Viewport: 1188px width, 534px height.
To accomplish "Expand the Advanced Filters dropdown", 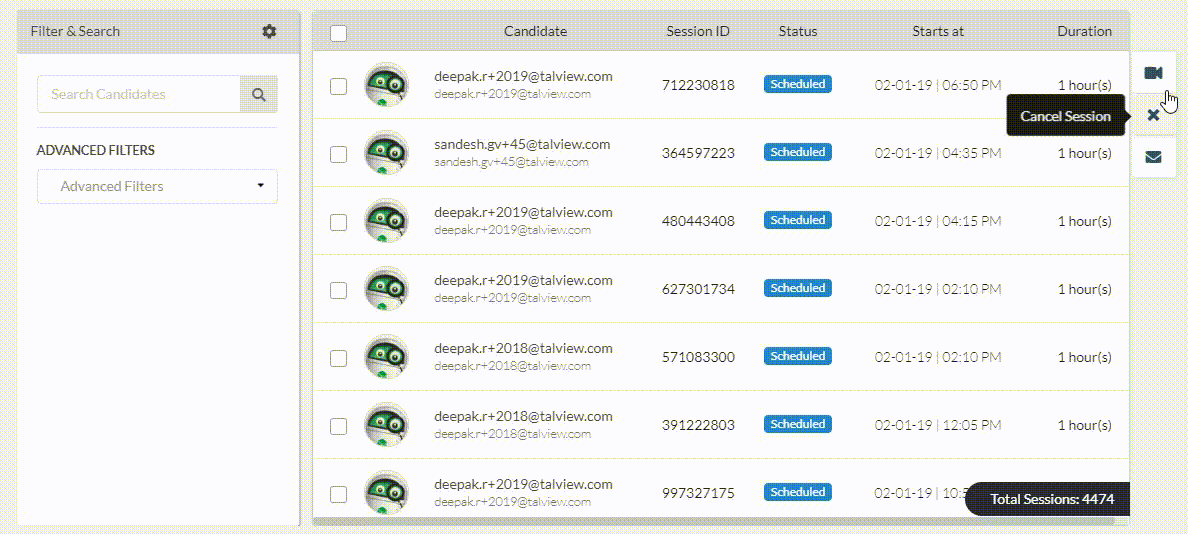I will click(157, 186).
